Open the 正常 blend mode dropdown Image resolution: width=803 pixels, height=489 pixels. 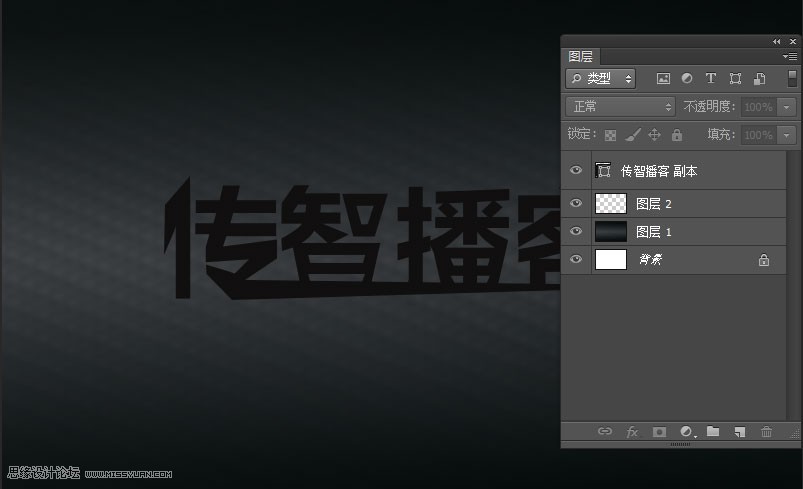[620, 106]
